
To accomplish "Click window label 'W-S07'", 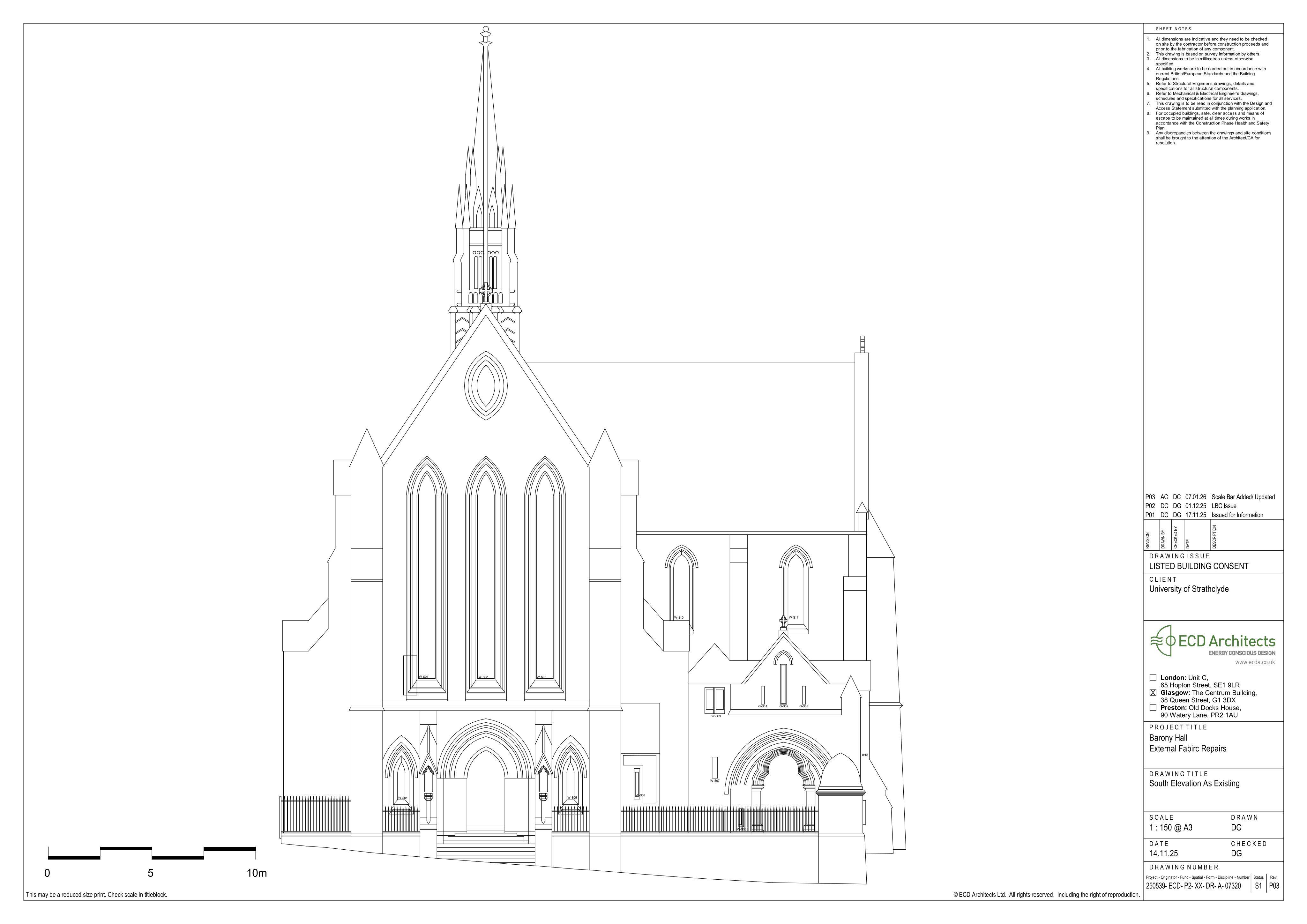I will (x=715, y=780).
